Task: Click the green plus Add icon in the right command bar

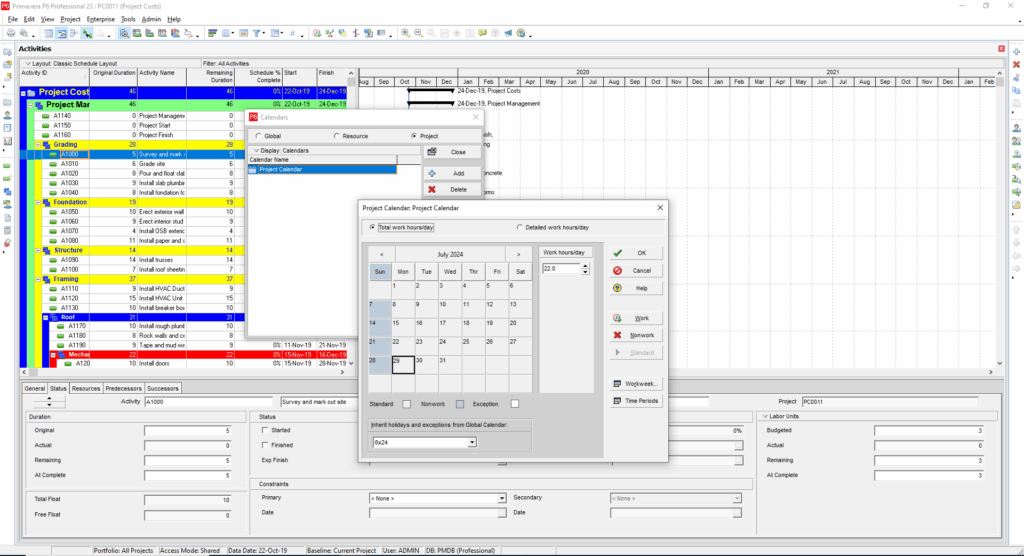Action: tap(1016, 52)
